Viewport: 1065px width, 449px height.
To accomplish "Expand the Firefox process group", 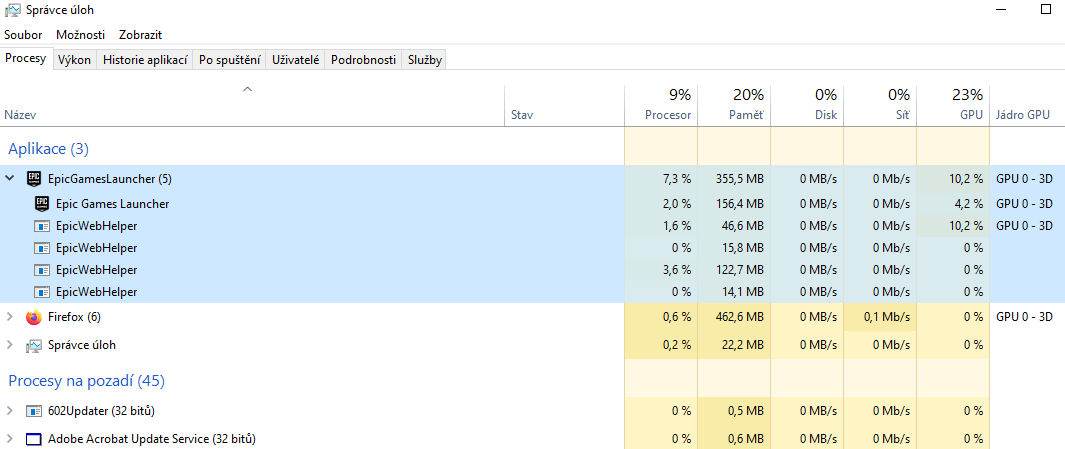I will [10, 317].
